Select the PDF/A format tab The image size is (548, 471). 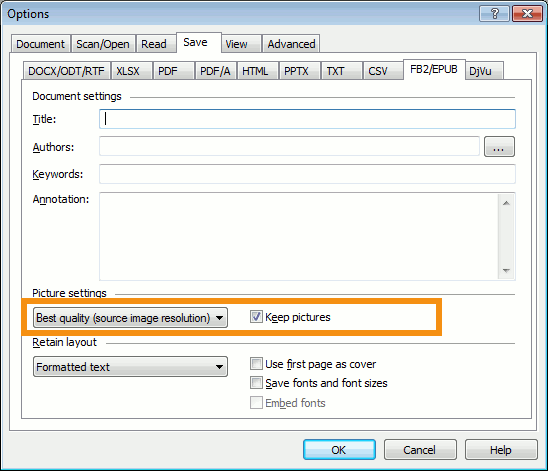(x=215, y=71)
